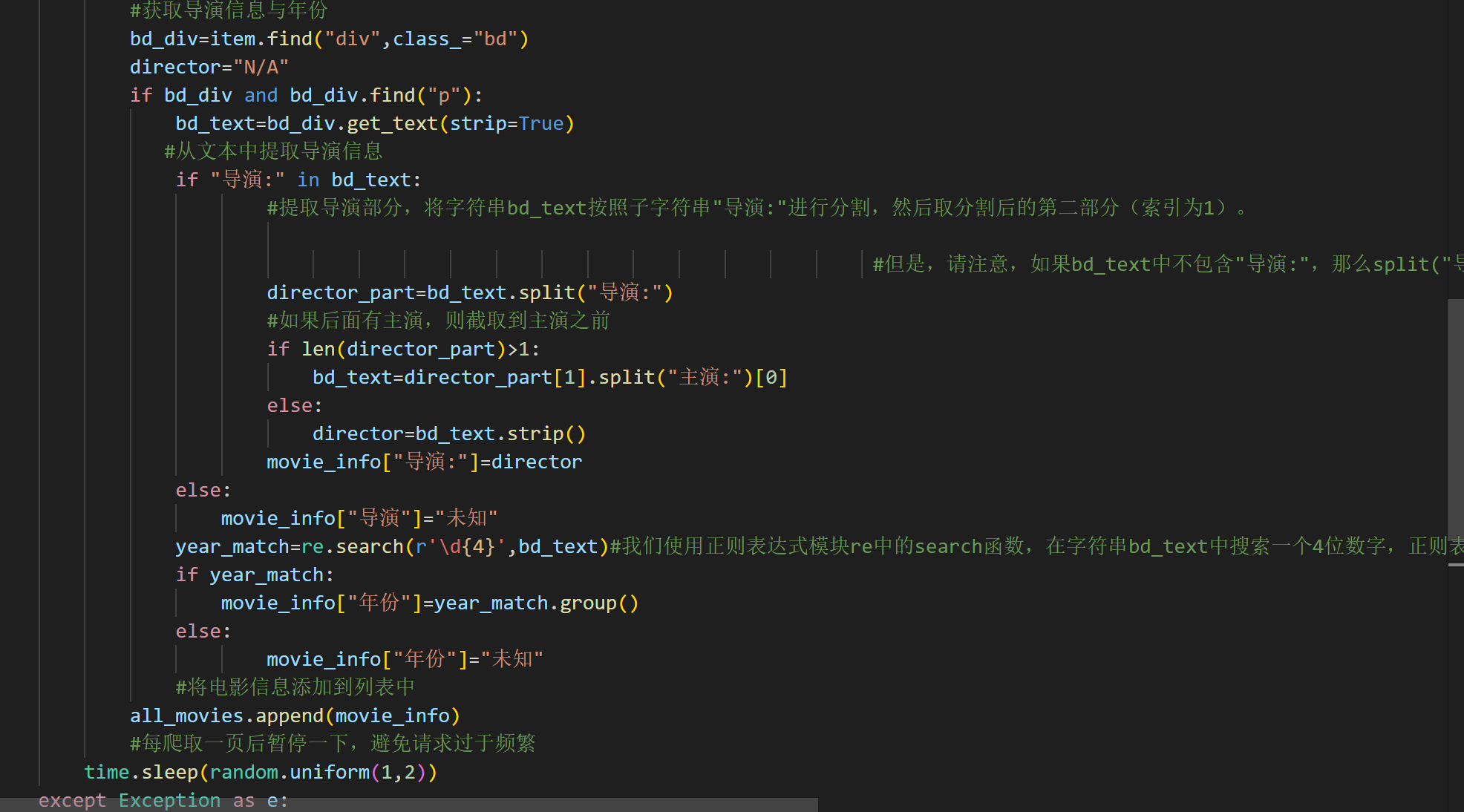Click movie_info["导演:"]=director statement
Screen dimensions: 1464x812
[423, 462]
